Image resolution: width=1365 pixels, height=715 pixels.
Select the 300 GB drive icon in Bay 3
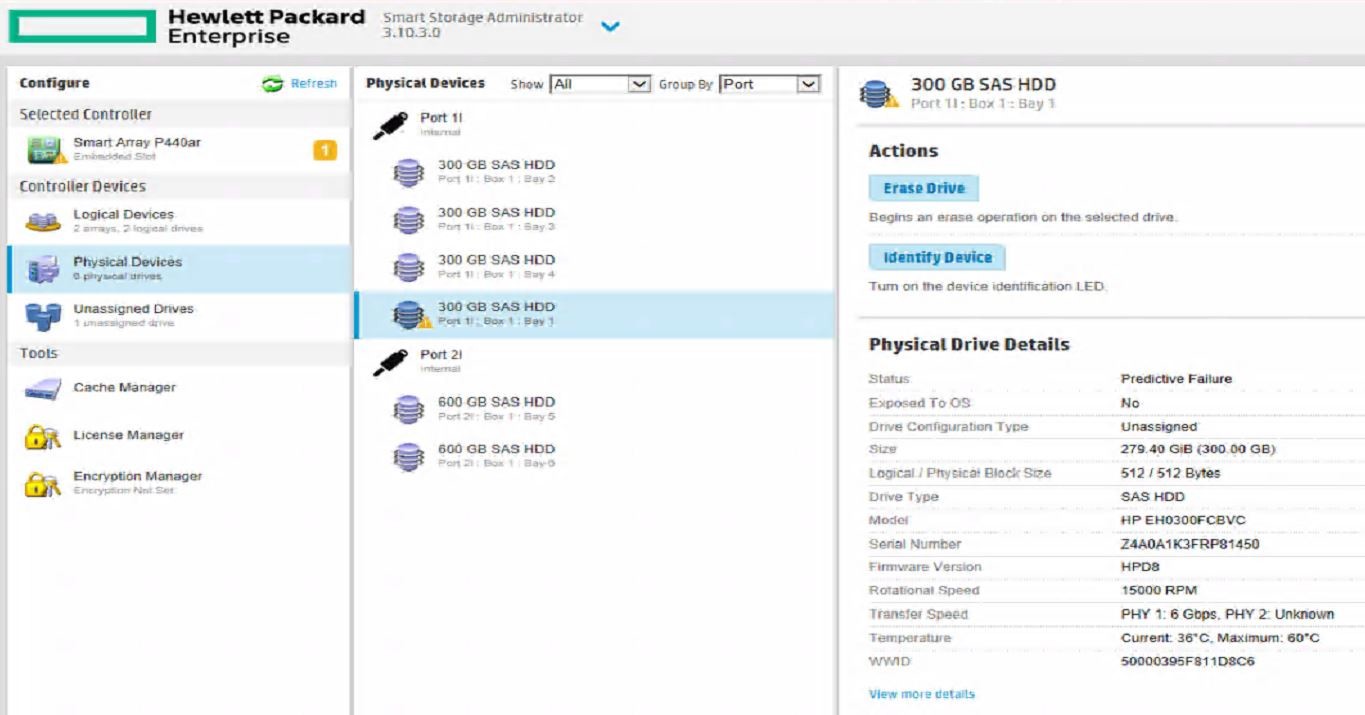408,220
